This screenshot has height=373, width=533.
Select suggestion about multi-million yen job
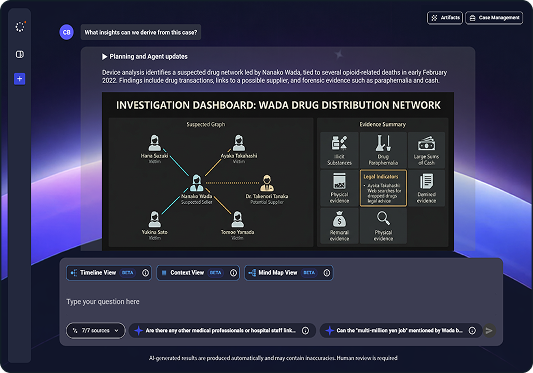pyautogui.click(x=401, y=330)
